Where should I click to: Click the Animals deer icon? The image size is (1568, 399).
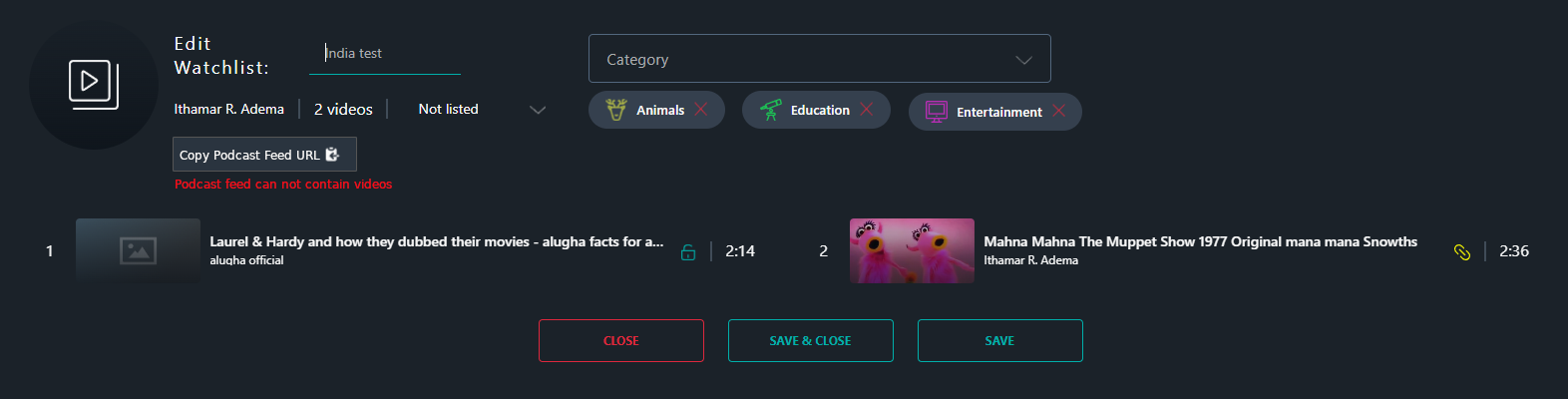click(617, 110)
